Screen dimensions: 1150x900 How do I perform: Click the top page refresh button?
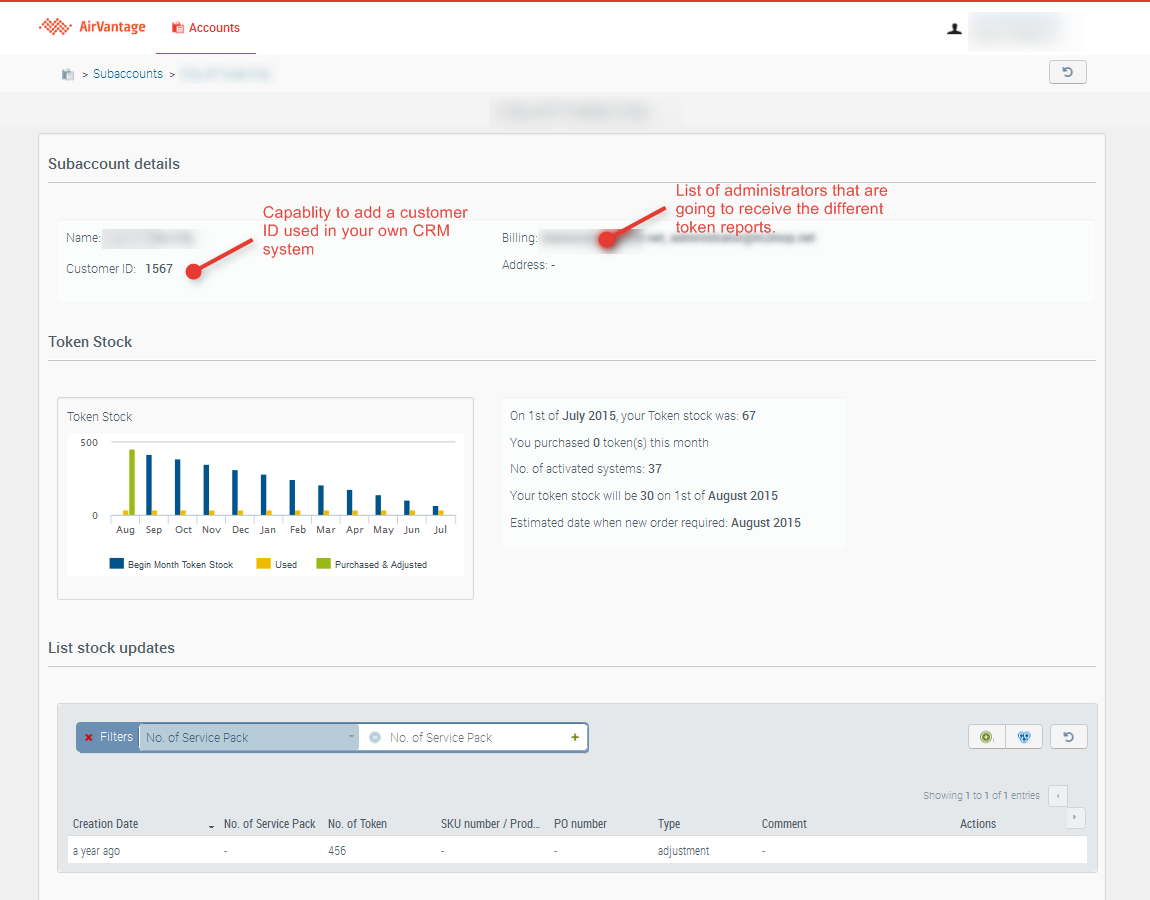click(1067, 72)
